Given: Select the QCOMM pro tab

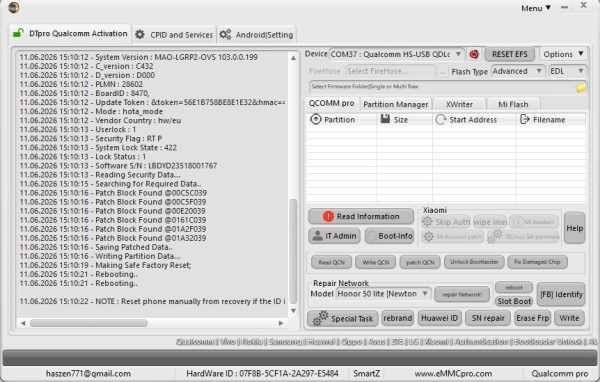Looking at the screenshot, I should (x=331, y=103).
